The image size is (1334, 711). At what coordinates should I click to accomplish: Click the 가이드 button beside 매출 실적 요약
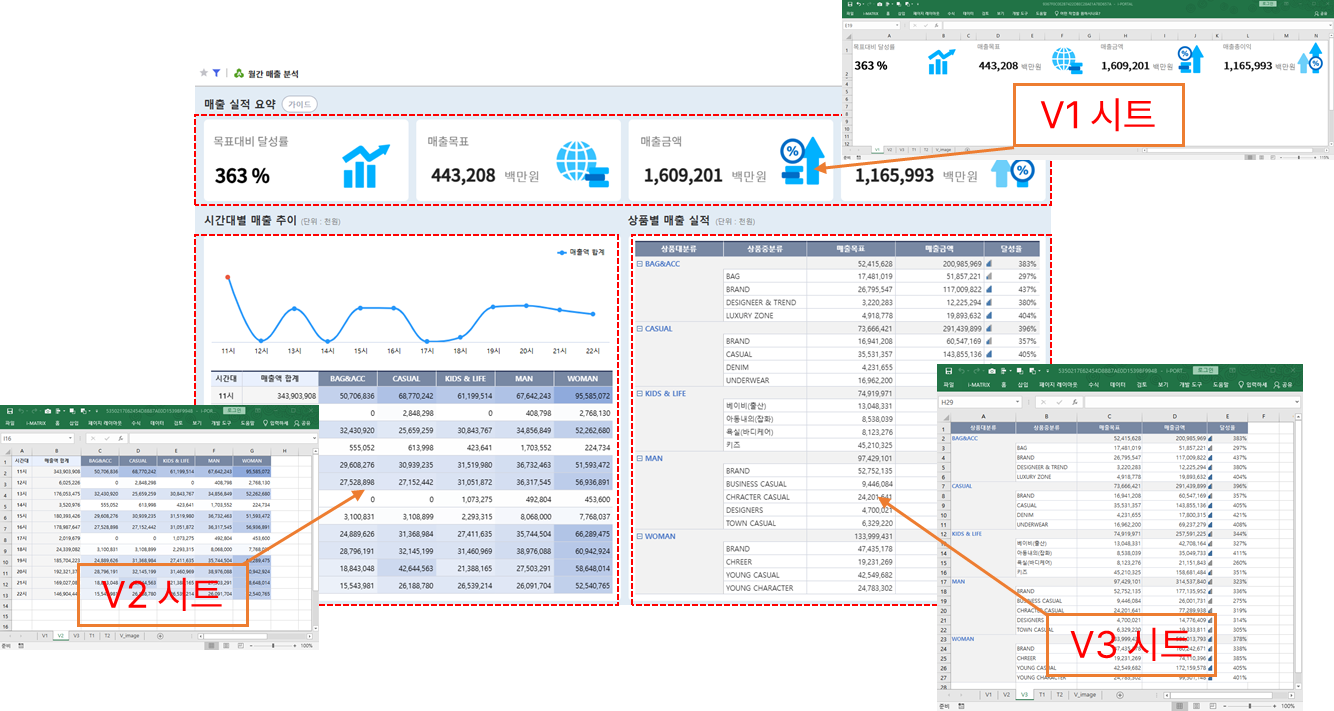[299, 105]
